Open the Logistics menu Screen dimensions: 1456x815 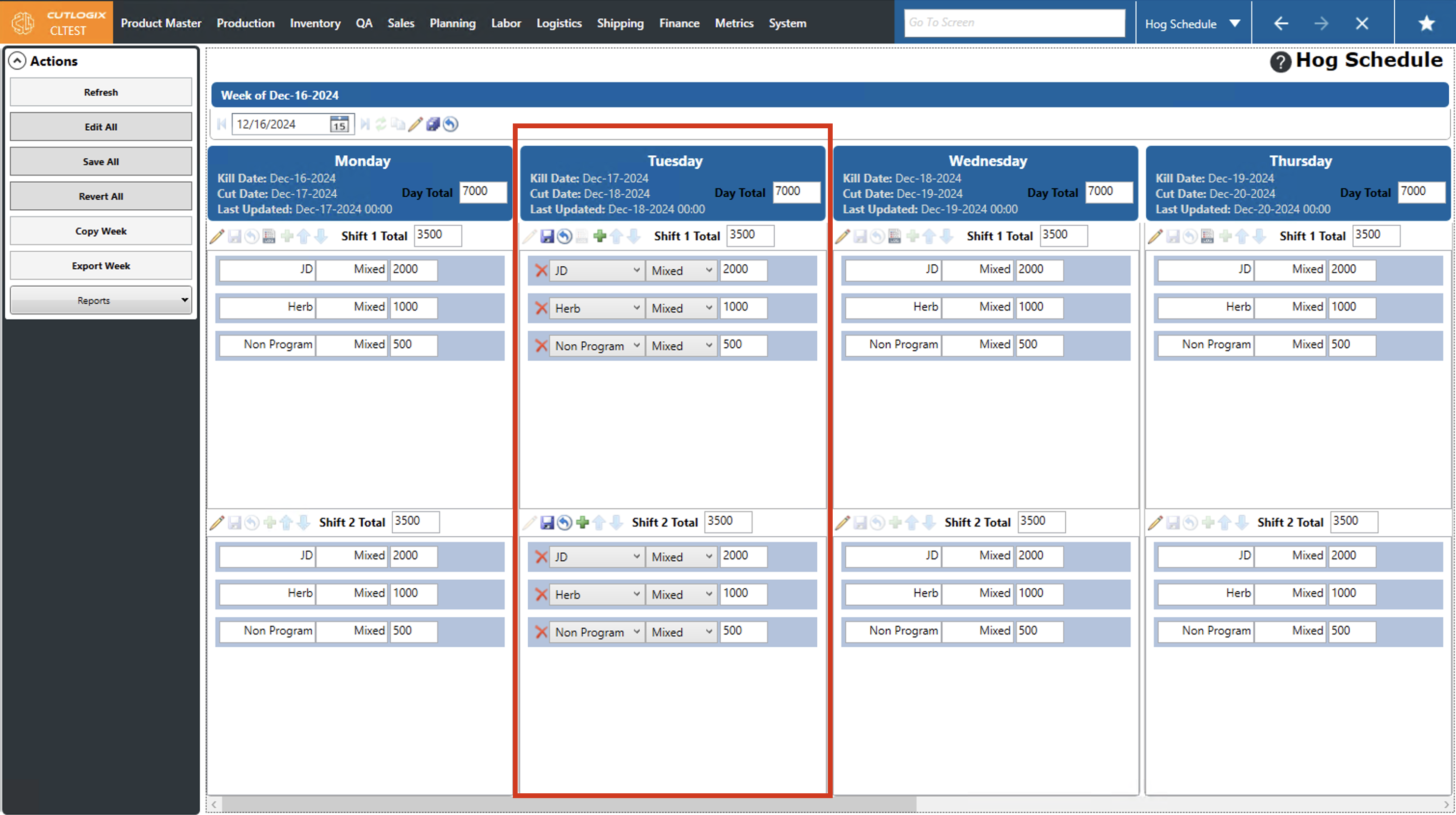559,23
